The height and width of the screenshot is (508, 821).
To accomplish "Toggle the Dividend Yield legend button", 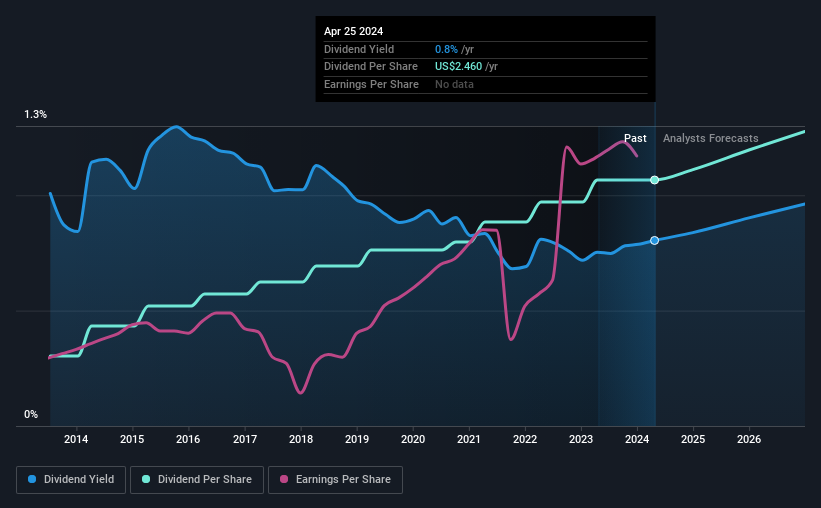I will click(x=71, y=480).
